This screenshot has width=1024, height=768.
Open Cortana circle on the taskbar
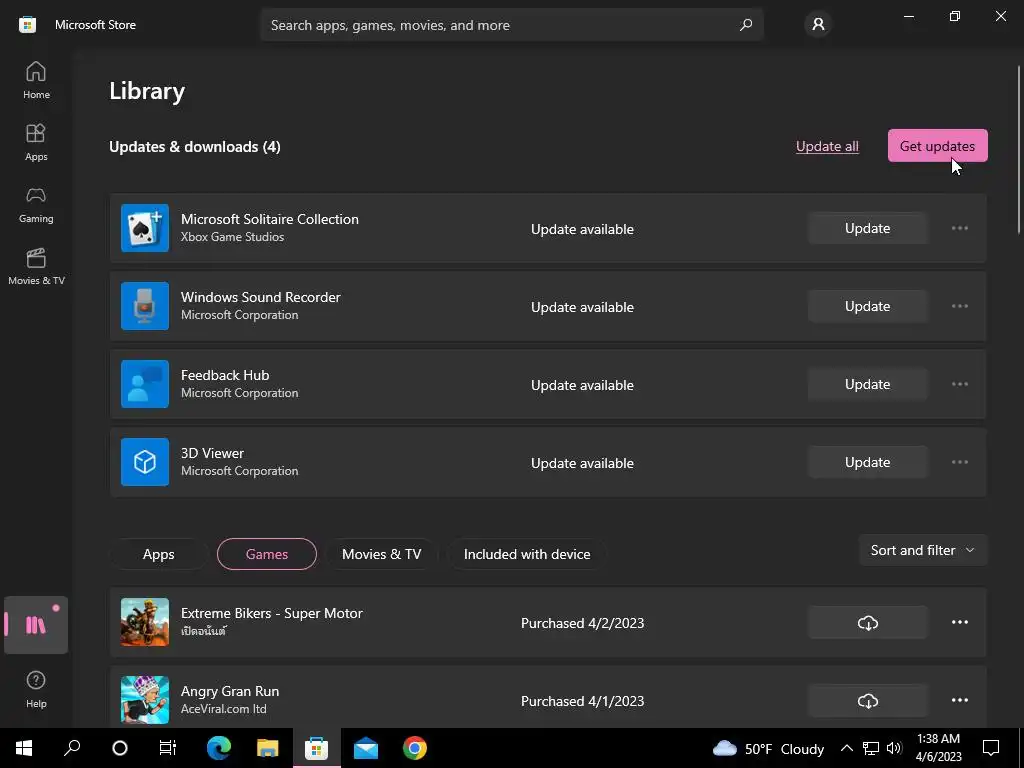tap(120, 748)
